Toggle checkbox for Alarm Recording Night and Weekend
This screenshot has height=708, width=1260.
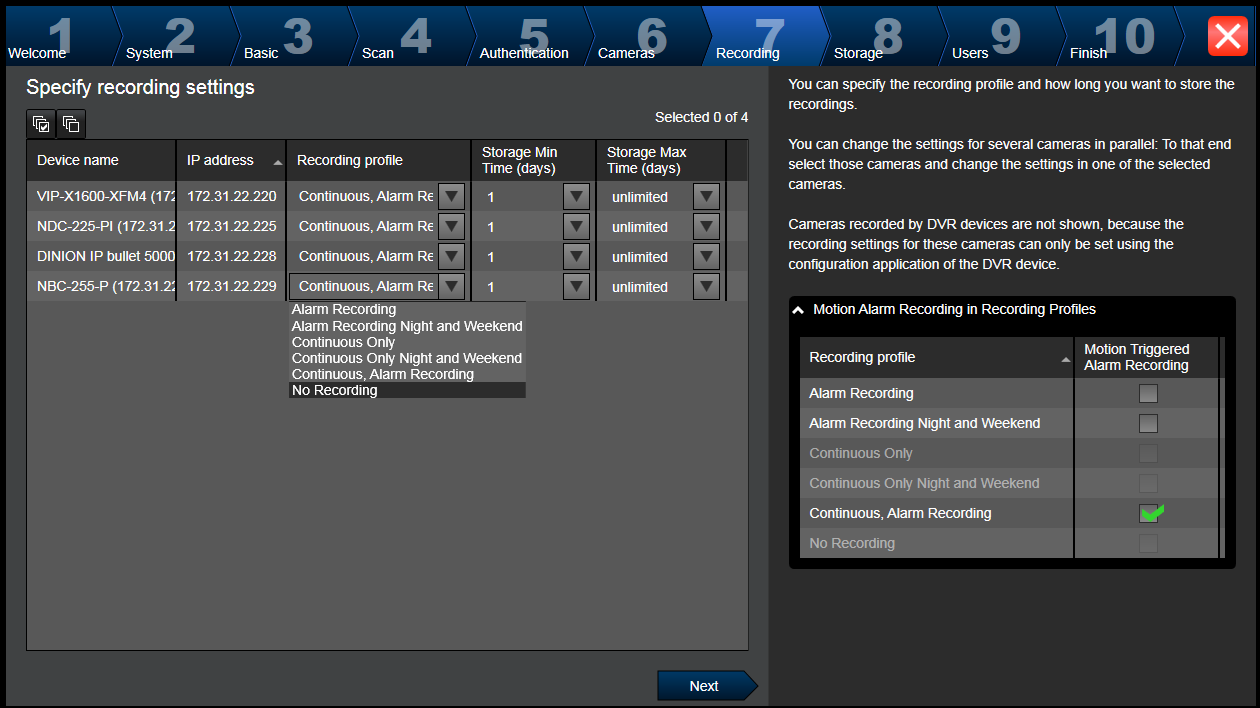click(1148, 423)
